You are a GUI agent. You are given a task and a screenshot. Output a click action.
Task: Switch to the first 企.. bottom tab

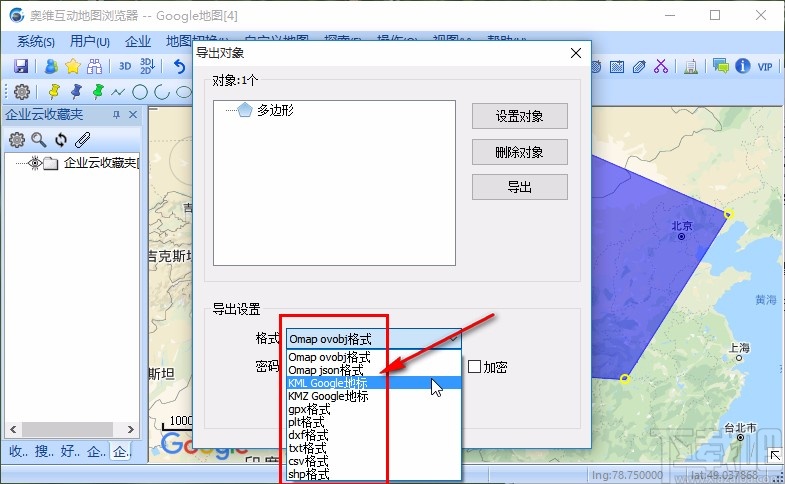click(x=96, y=451)
